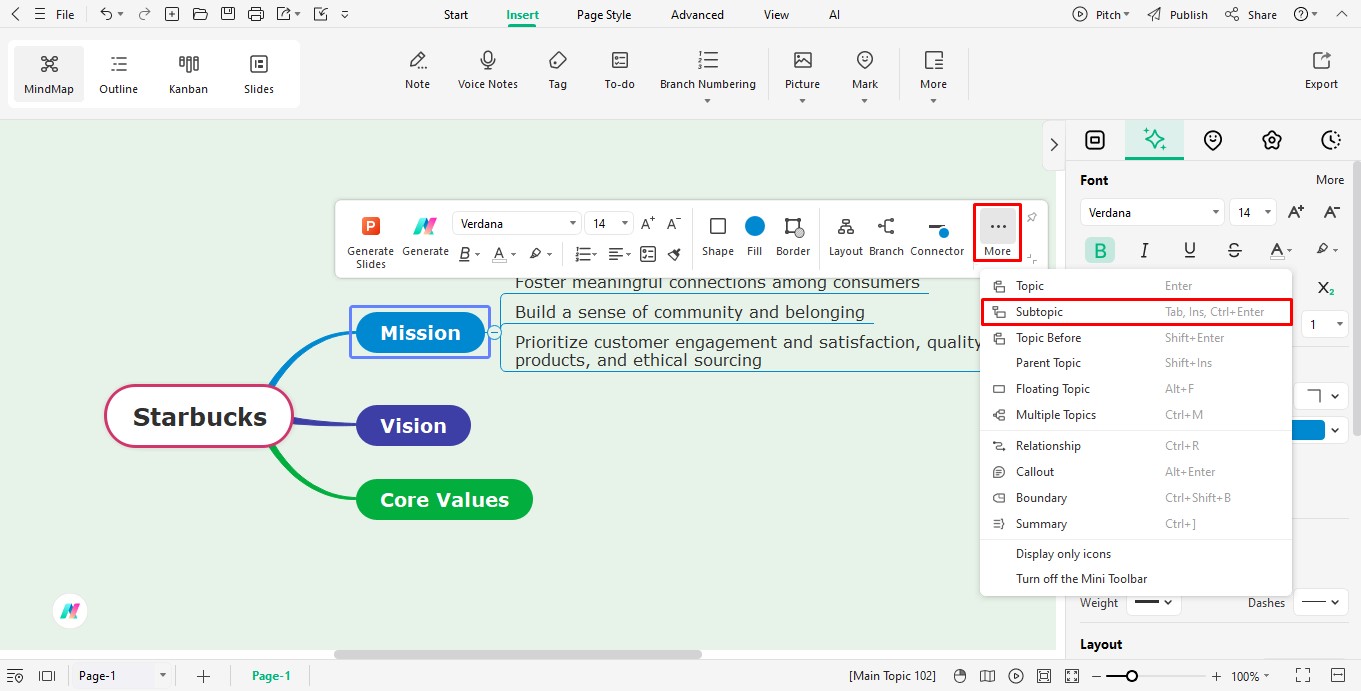This screenshot has width=1361, height=691.
Task: Click the mini toolbar More button
Action: [x=997, y=234]
